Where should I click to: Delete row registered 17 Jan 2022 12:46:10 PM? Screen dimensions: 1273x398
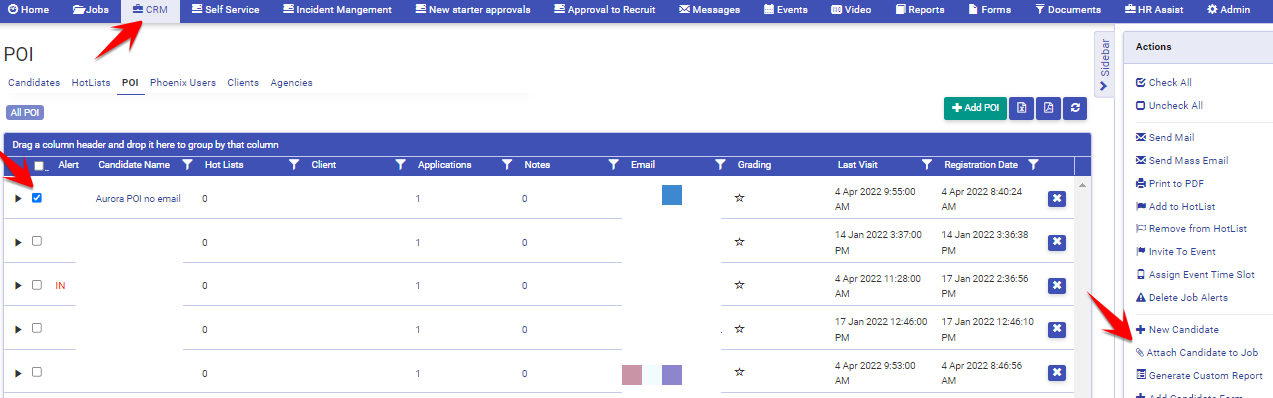(x=1056, y=329)
